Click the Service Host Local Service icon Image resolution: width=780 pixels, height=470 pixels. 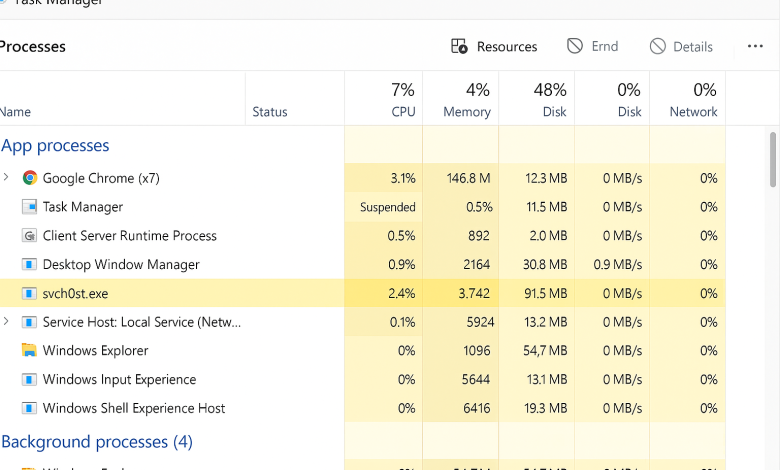pos(29,322)
